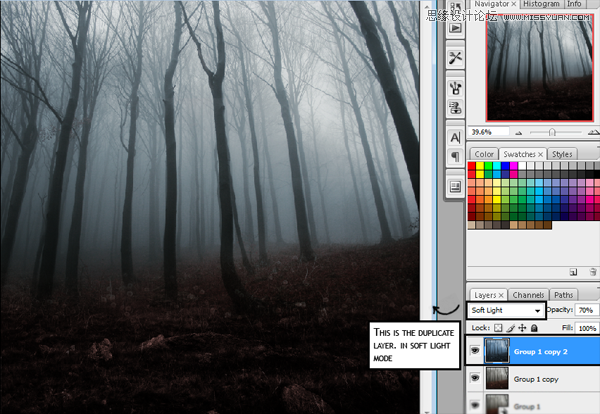The width and height of the screenshot is (600, 414).
Task: Click the Navigator zoom percentage field
Action: coord(489,132)
